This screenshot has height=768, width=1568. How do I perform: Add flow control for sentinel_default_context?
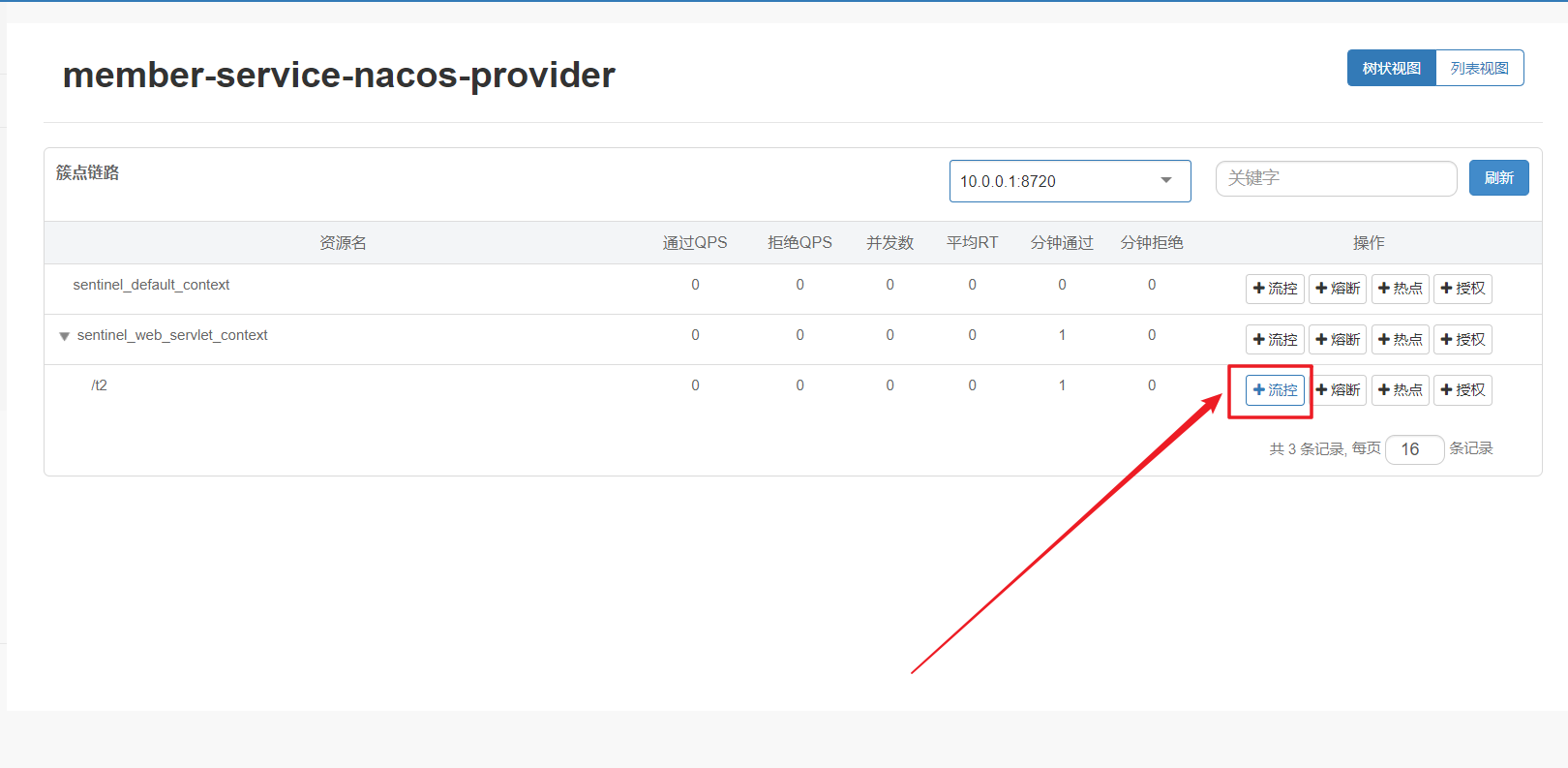[1275, 289]
